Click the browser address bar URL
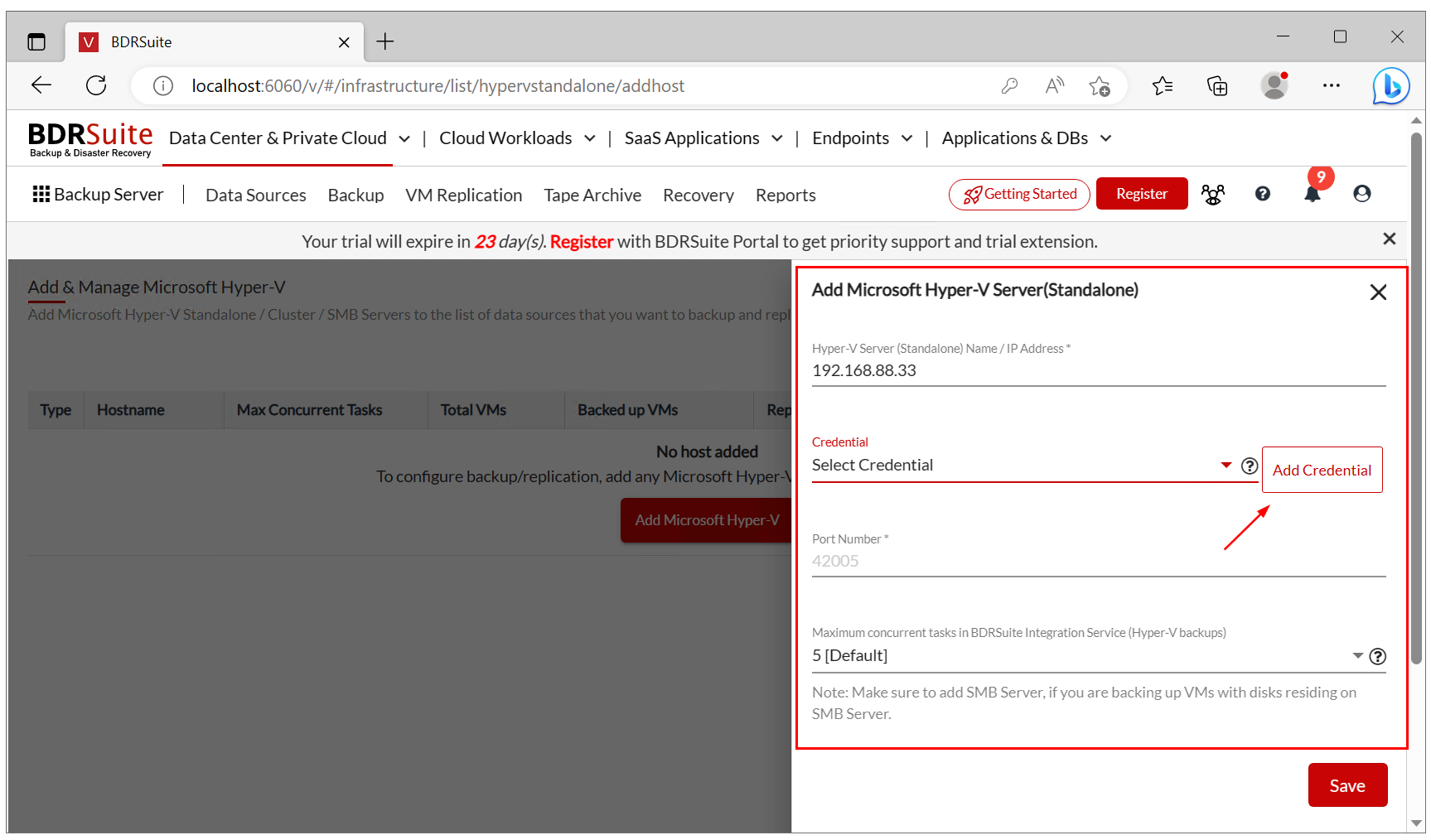1431x840 pixels. pos(438,86)
